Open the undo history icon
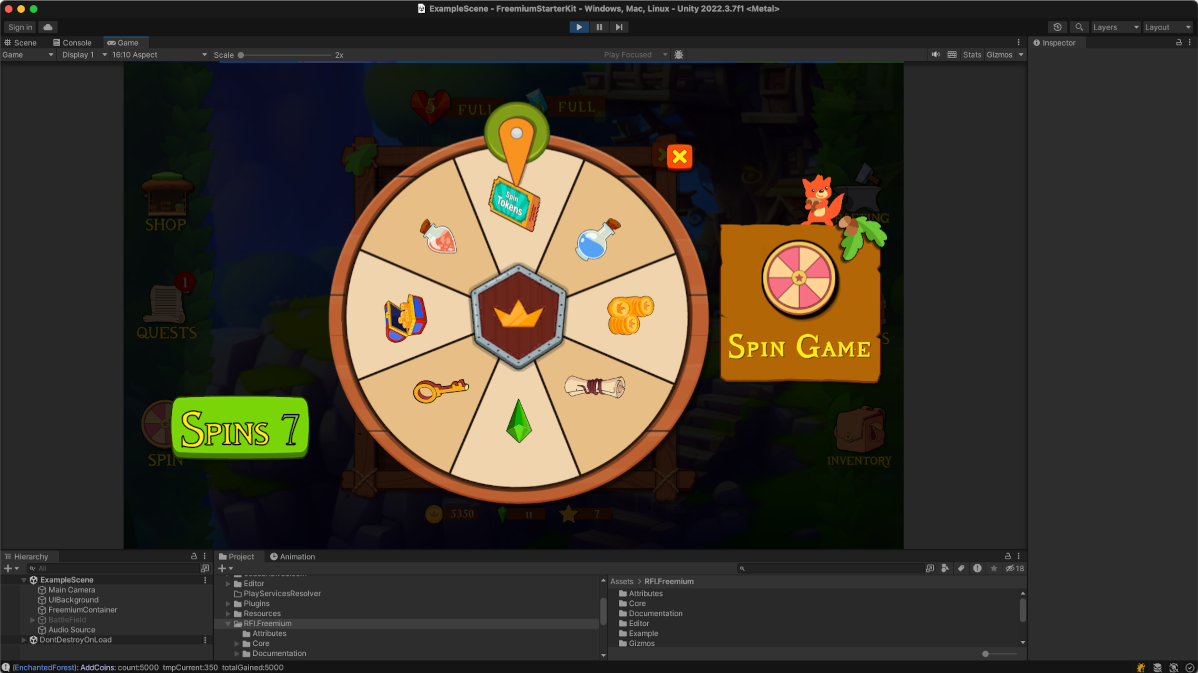Screen dimensions: 1198x673 (x=1057, y=27)
